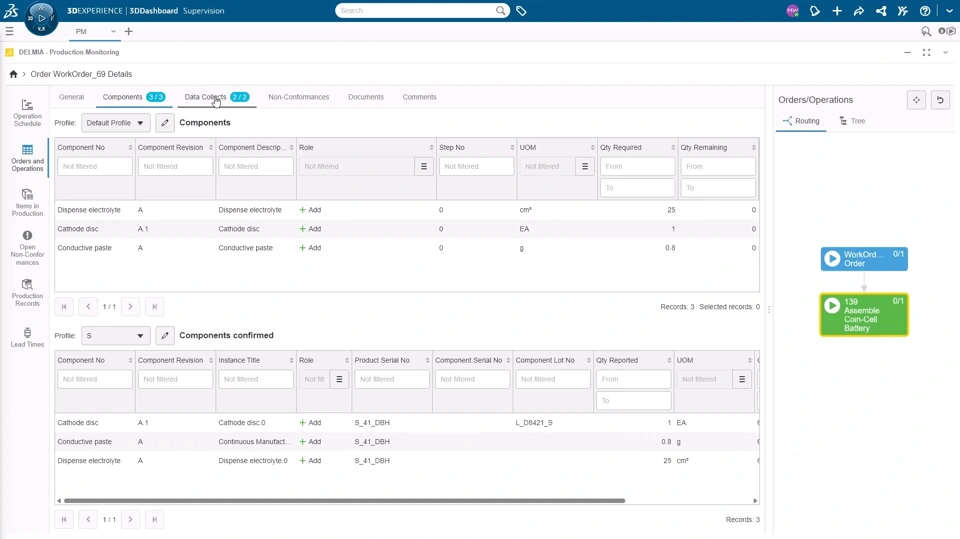This screenshot has height=539, width=960.
Task: Click the tag icon beside search
Action: pyautogui.click(x=521, y=10)
